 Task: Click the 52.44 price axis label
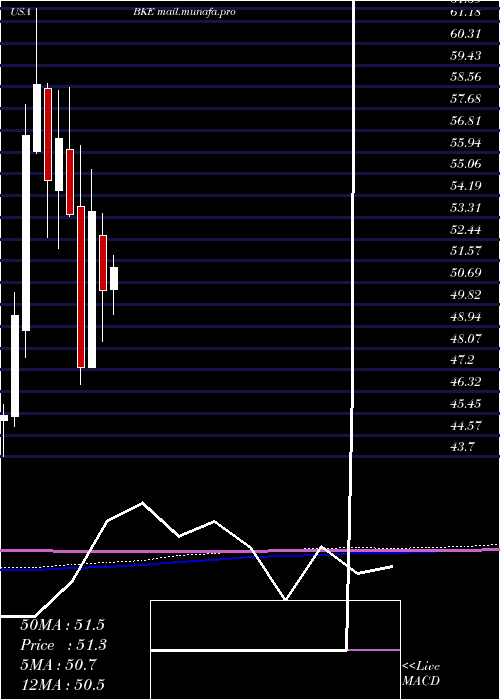click(x=466, y=229)
